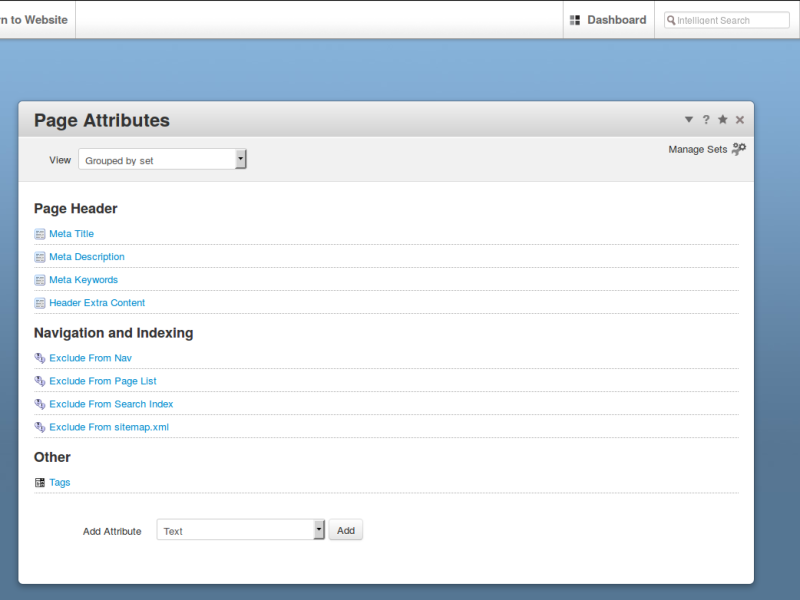Click the Add button

[x=345, y=530]
